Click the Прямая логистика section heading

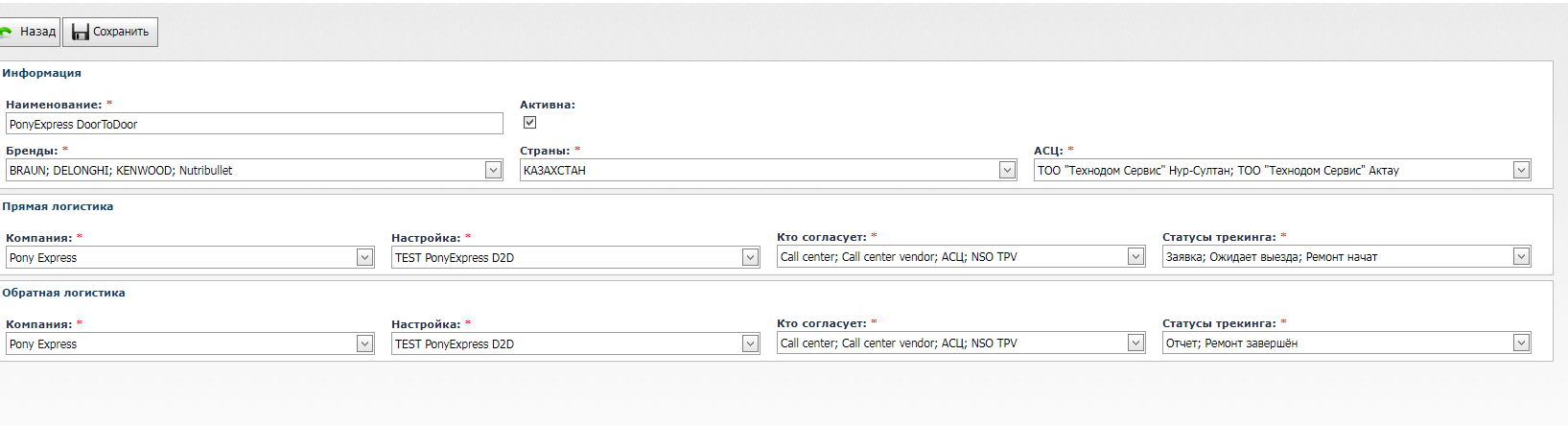click(x=58, y=206)
